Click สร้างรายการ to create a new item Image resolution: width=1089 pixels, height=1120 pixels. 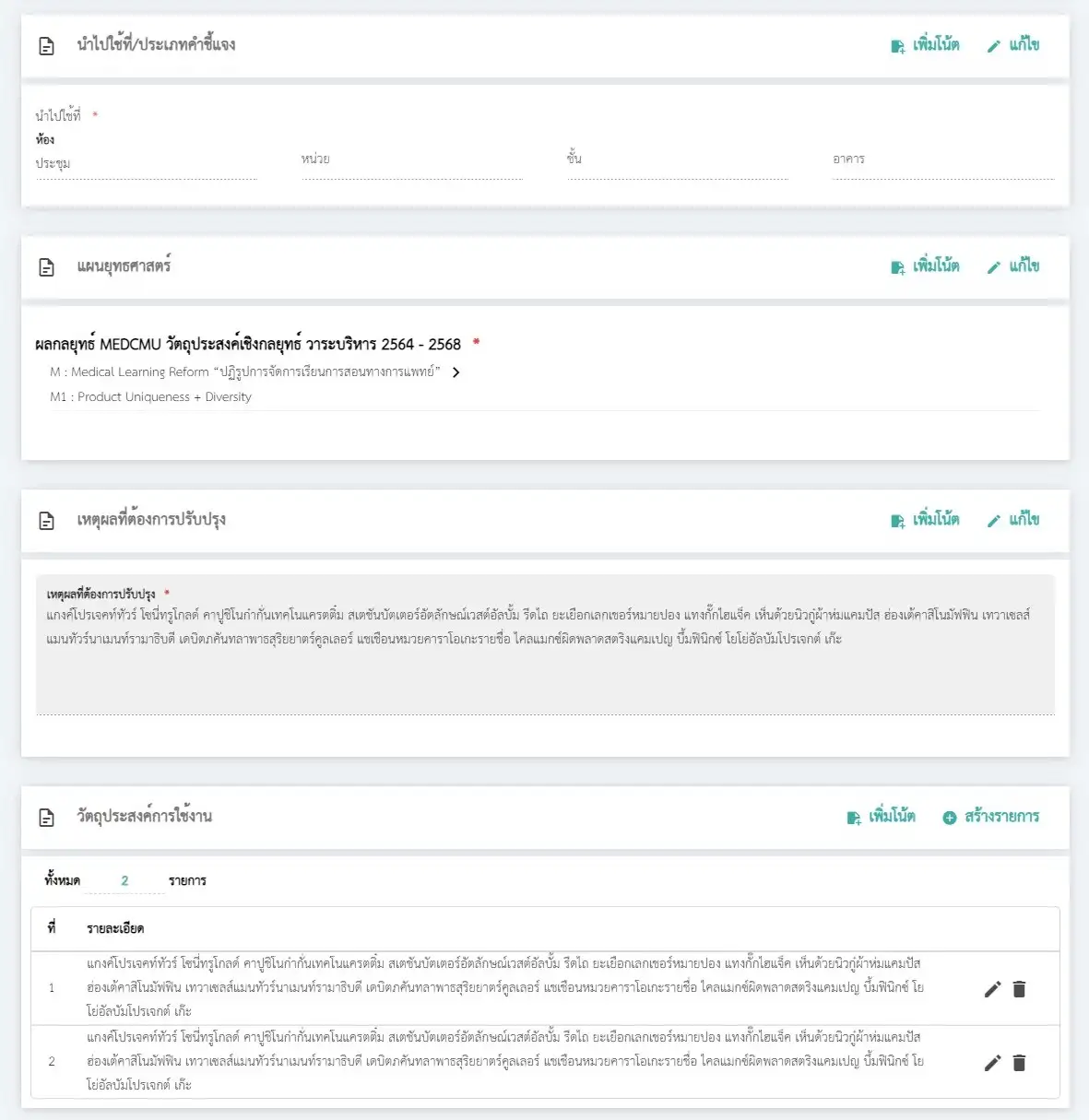[x=990, y=817]
